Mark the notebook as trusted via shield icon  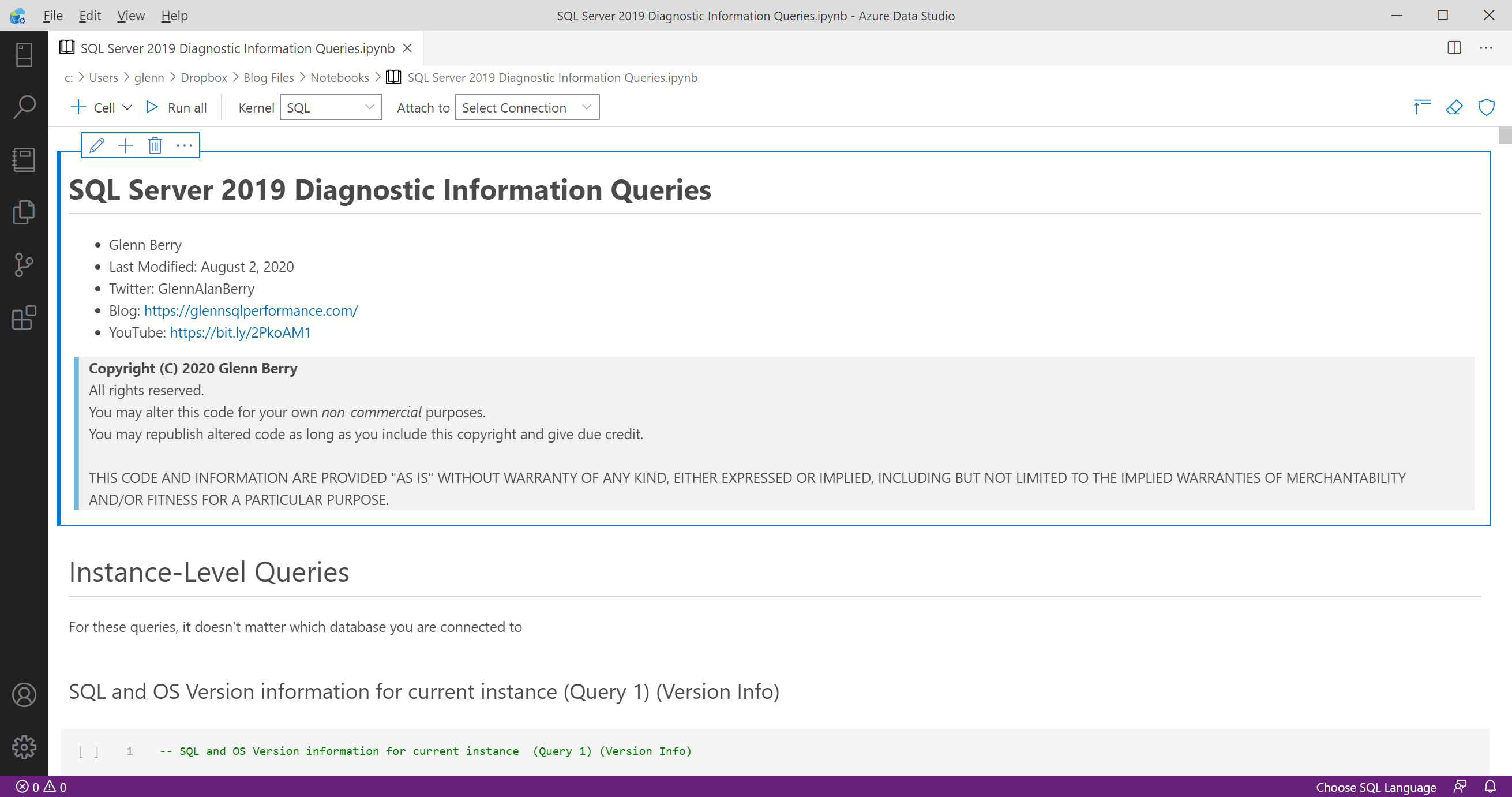[x=1487, y=107]
